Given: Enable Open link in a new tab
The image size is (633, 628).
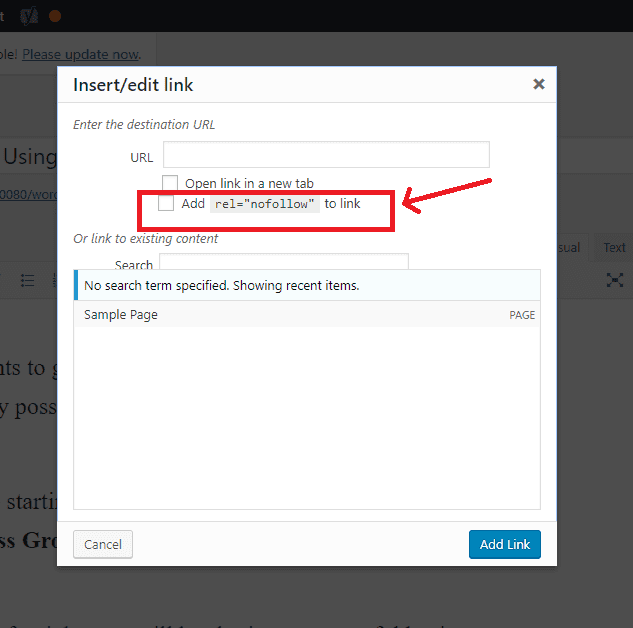Looking at the screenshot, I should click(170, 183).
